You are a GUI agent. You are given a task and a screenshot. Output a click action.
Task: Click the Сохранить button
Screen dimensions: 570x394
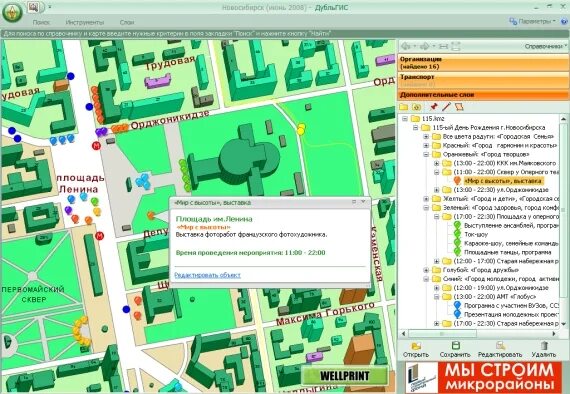[455, 350]
